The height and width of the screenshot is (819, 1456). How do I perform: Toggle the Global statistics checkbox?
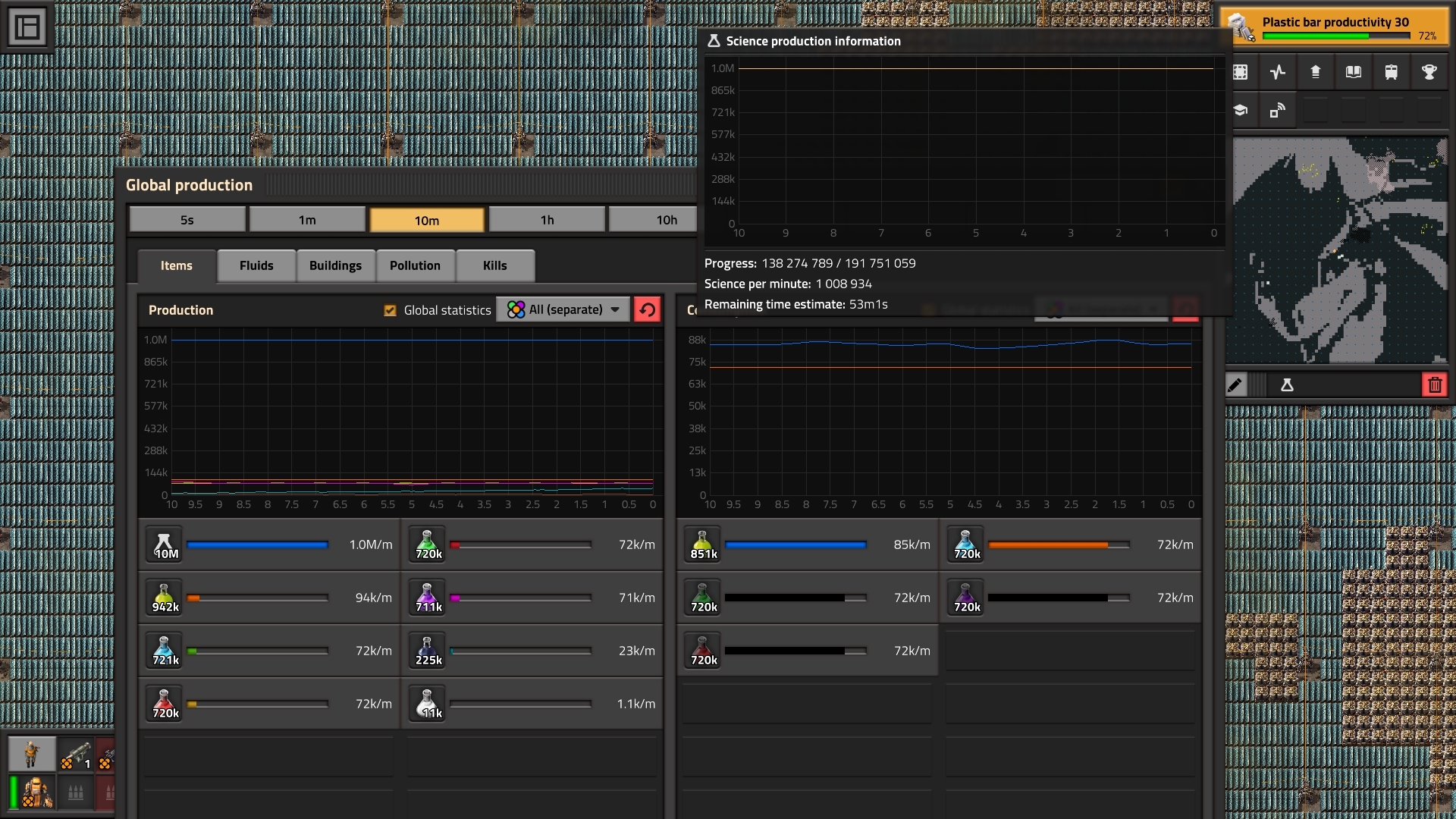point(391,310)
